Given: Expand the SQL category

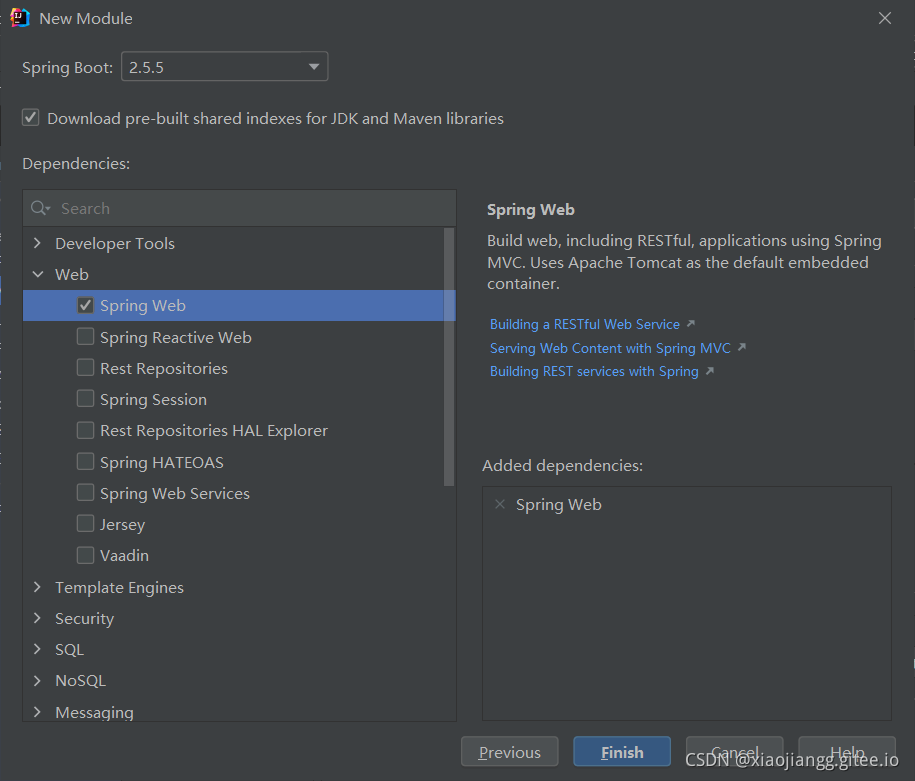Looking at the screenshot, I should (x=37, y=649).
